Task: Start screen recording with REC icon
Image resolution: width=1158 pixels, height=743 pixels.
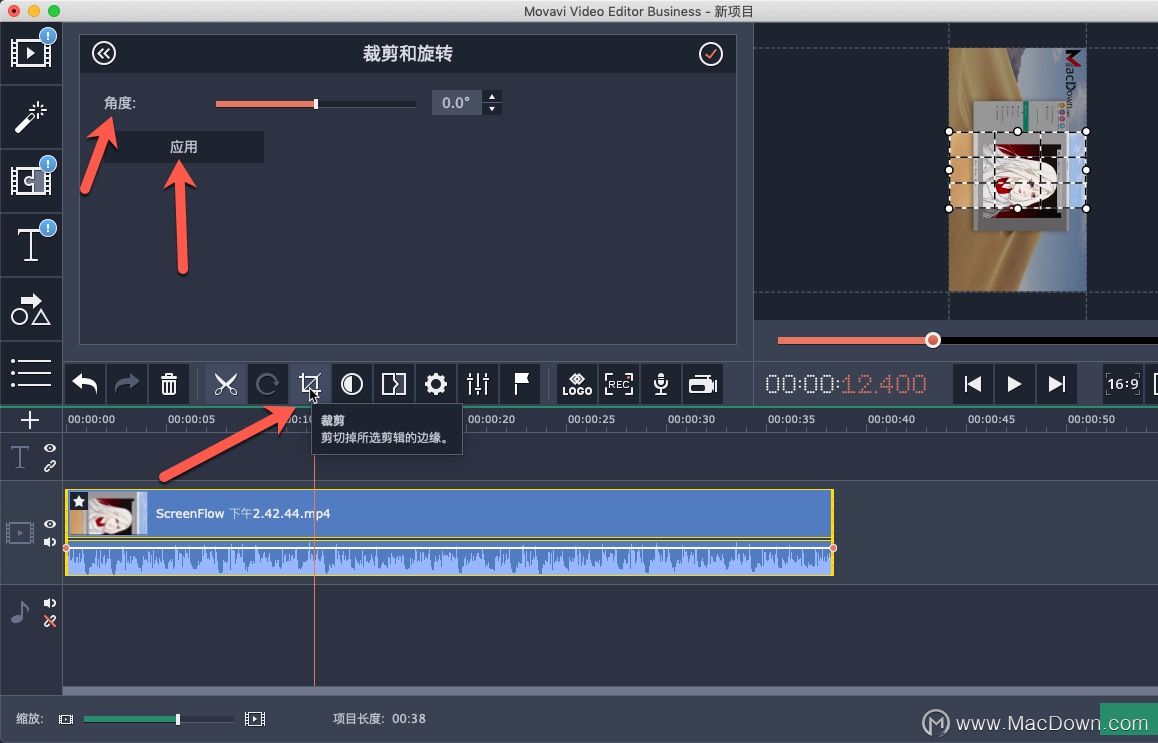Action: [x=619, y=384]
